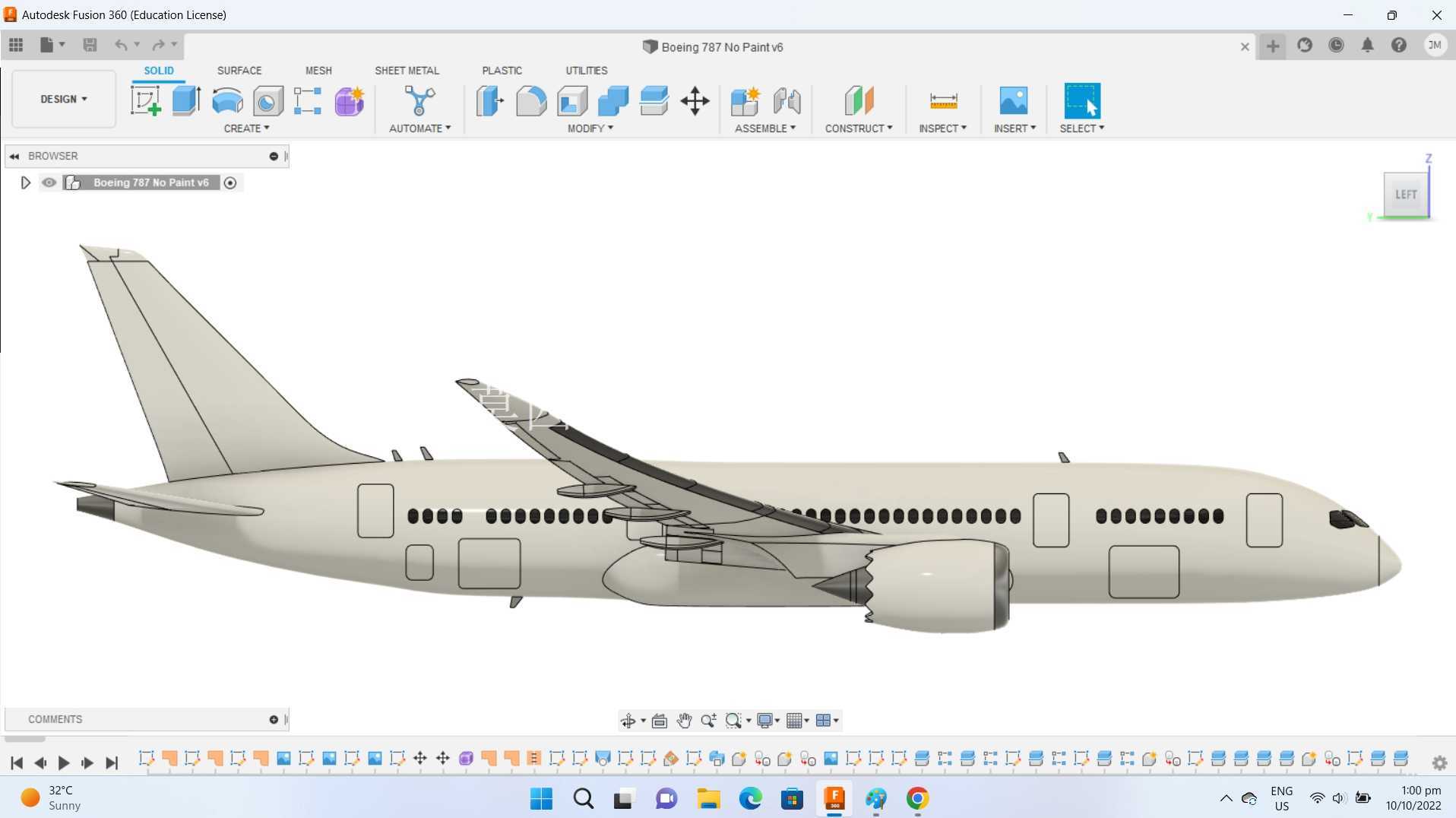Open Display Settings dropdown
Image resolution: width=1456 pixels, height=818 pixels.
(x=768, y=721)
